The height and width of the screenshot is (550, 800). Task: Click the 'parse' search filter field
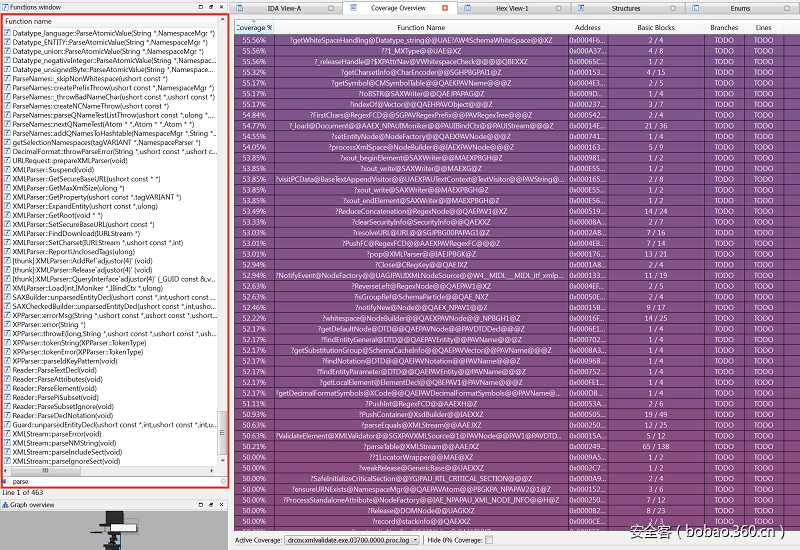coord(110,481)
